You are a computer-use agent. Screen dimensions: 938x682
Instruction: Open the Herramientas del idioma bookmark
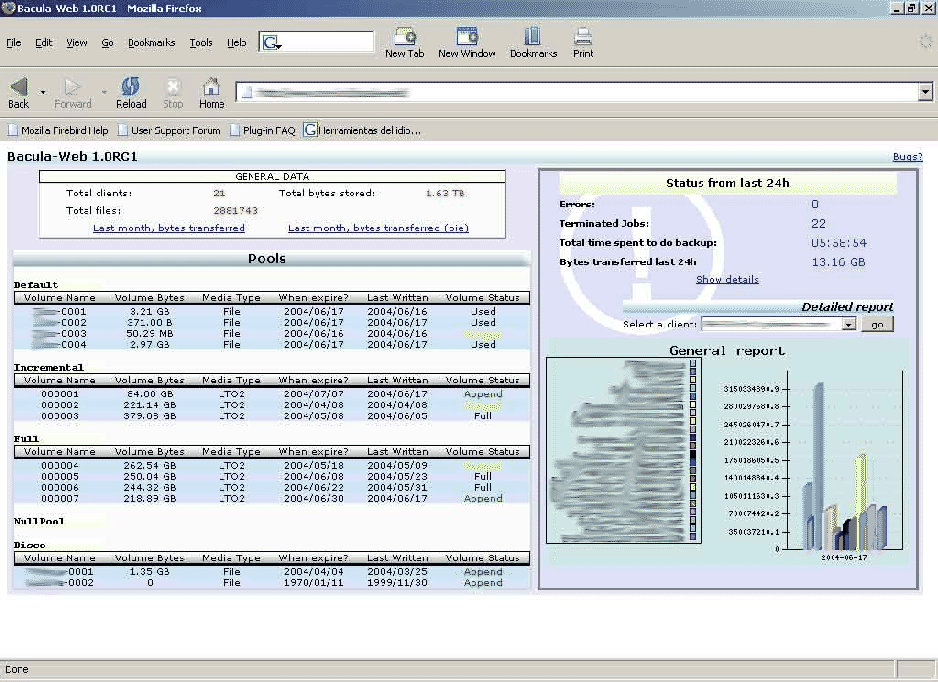(x=363, y=130)
